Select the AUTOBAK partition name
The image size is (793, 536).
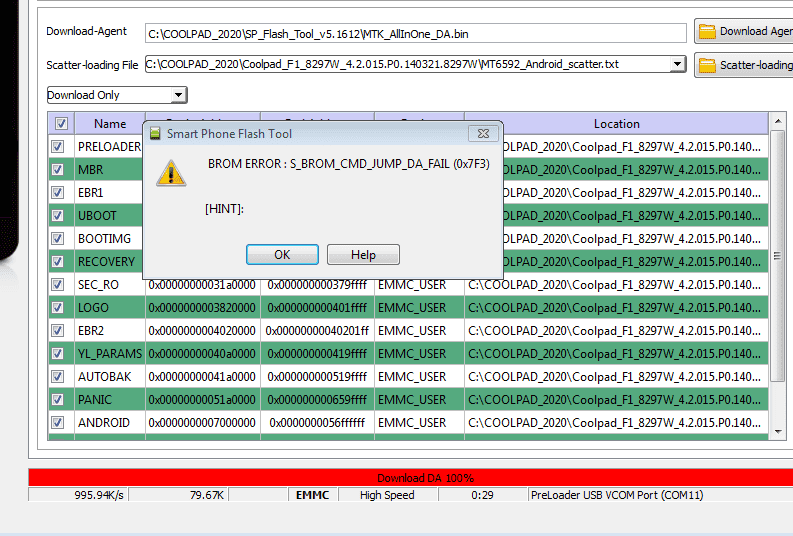pos(105,377)
